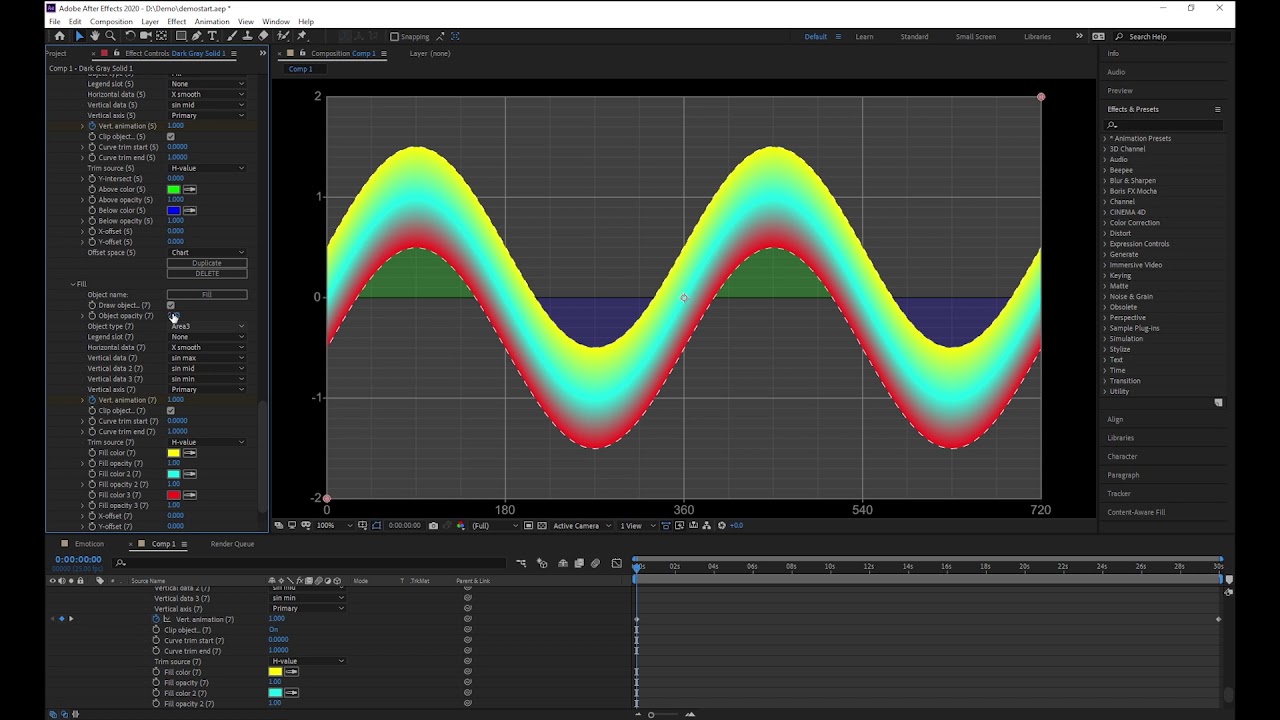Click Fill color 3 (7) red swatch
Screen dimensions: 1280x720
click(174, 495)
